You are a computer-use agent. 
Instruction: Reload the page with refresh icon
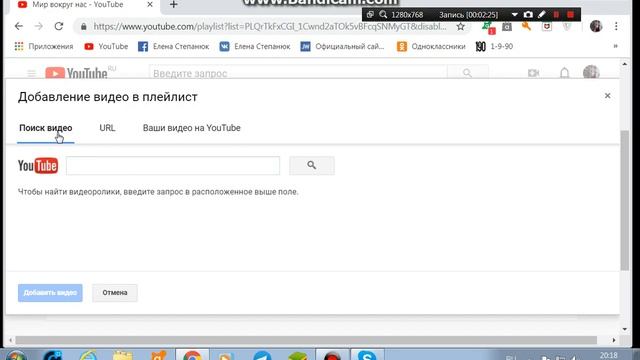pyautogui.click(x=59, y=27)
